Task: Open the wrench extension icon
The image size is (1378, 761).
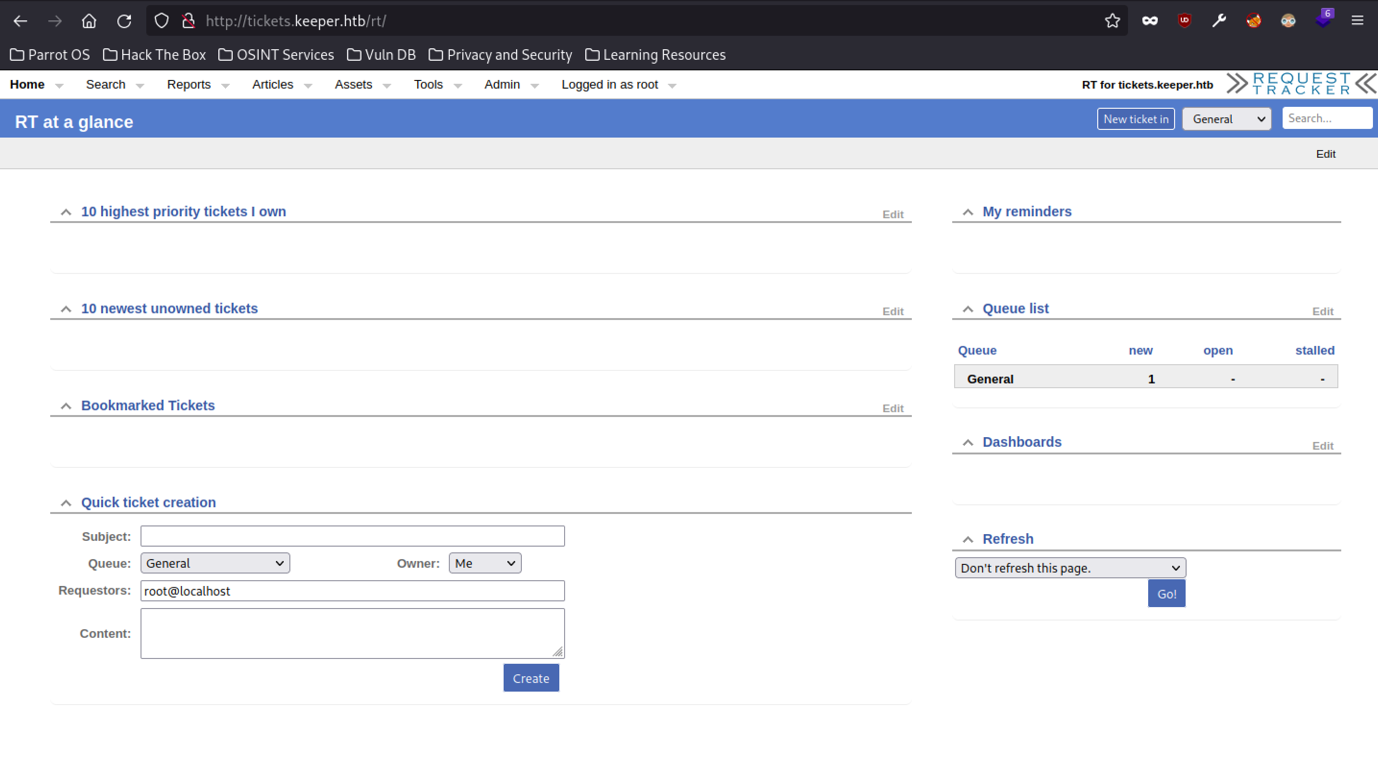Action: (x=1219, y=20)
